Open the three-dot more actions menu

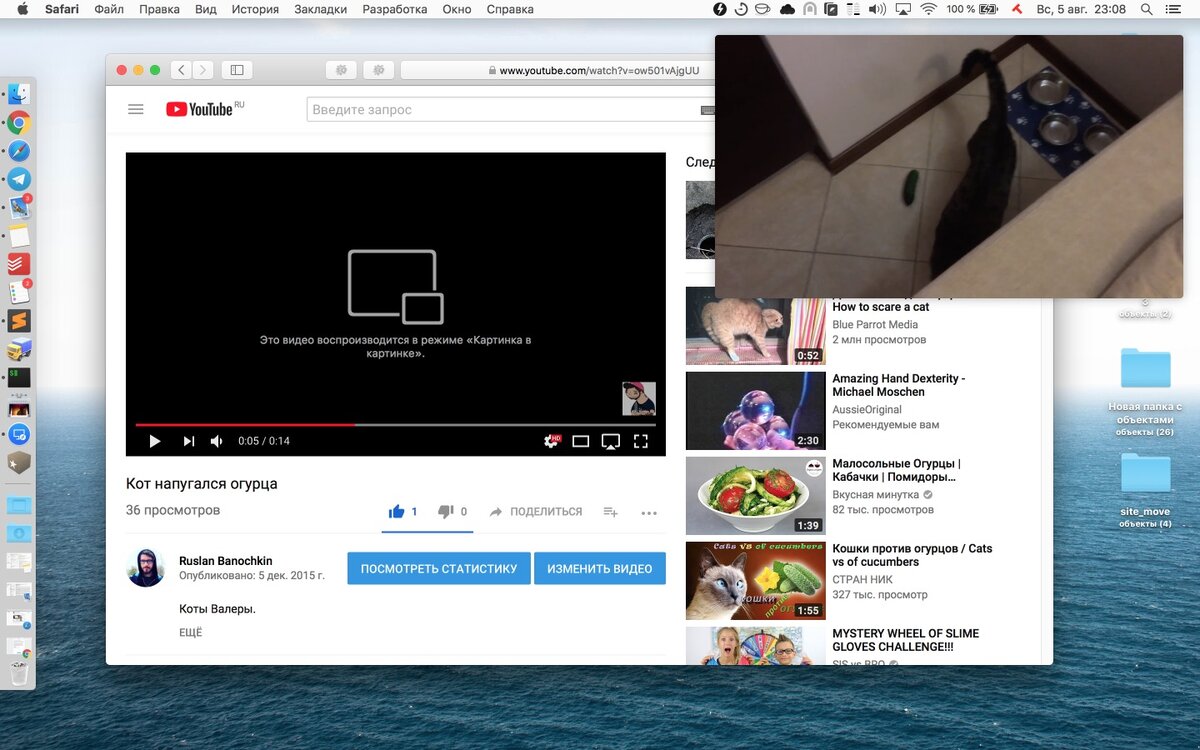tap(649, 512)
